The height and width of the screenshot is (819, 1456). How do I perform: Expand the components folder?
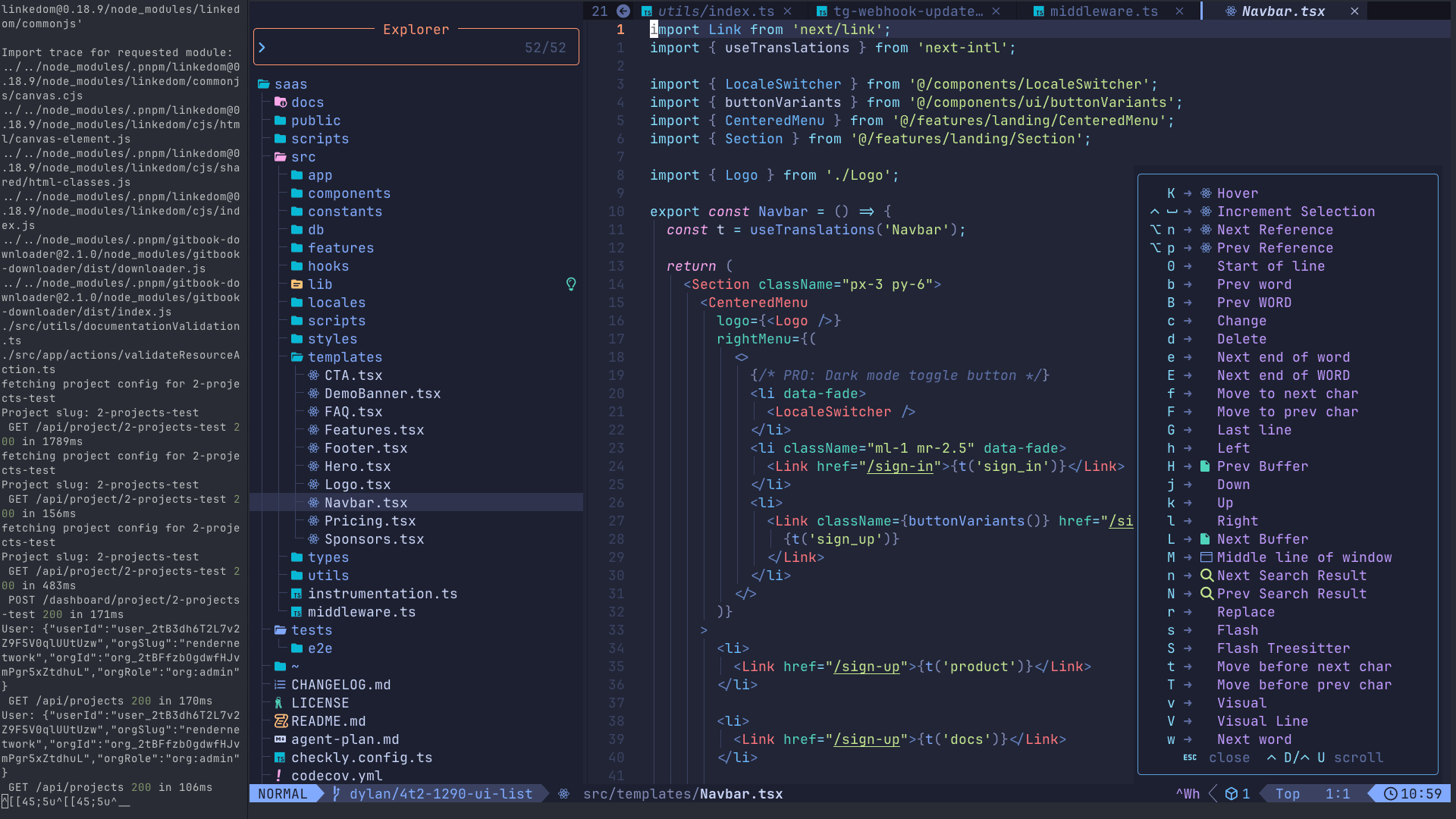[x=297, y=193]
